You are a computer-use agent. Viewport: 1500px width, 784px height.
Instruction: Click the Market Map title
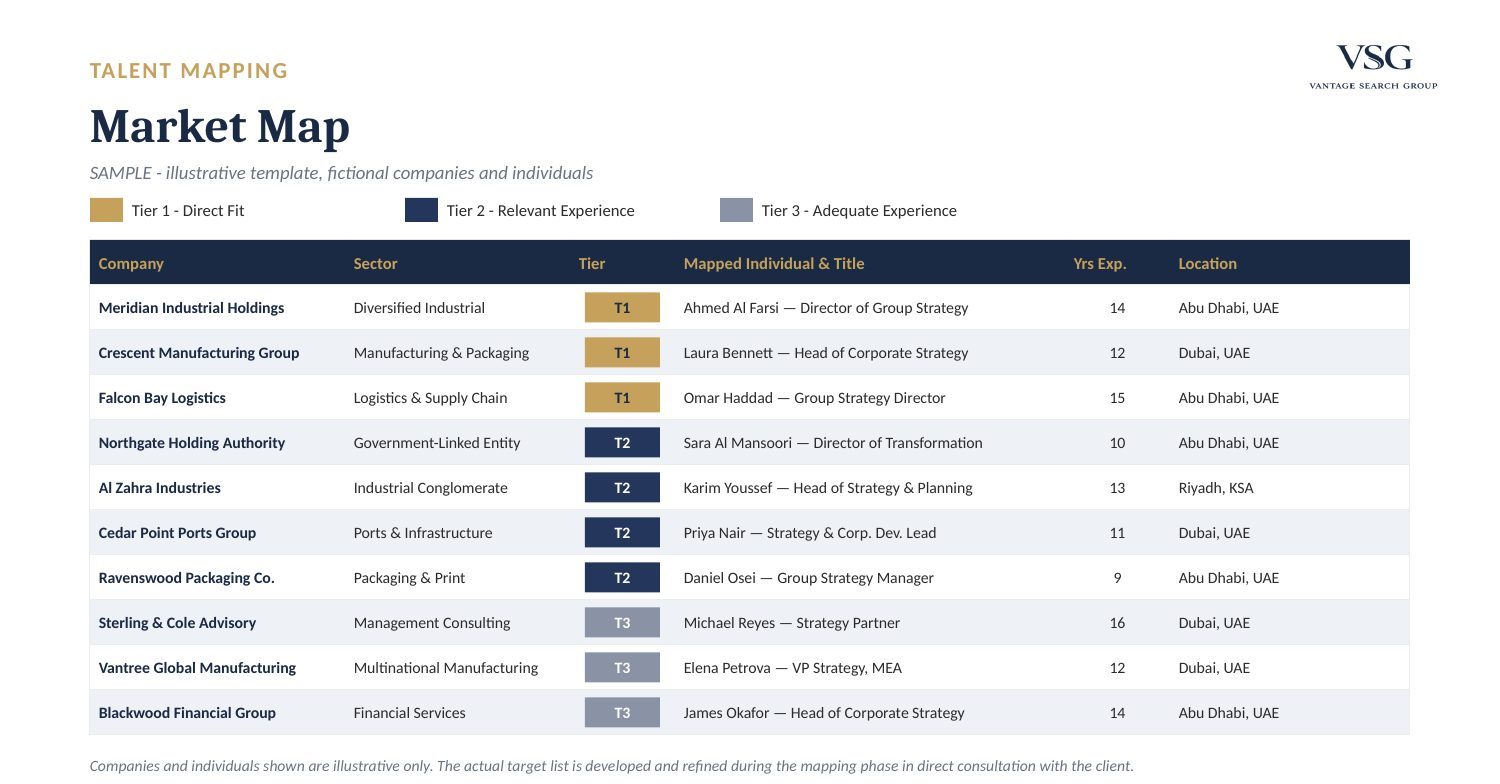220,127
